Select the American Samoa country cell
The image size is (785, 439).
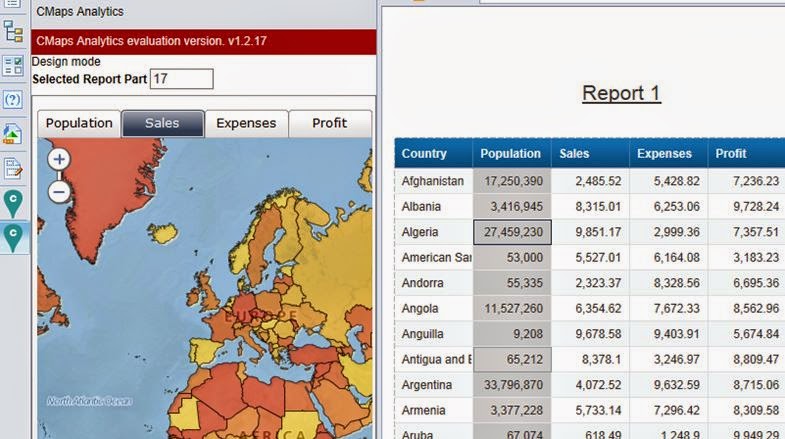point(434,258)
